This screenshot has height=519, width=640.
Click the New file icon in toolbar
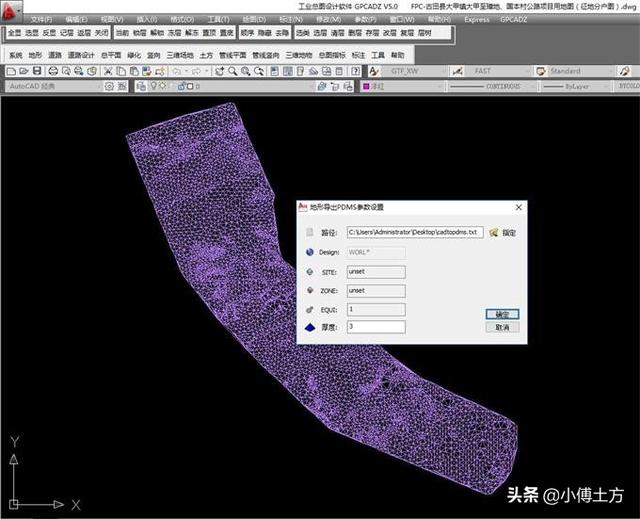[x=11, y=71]
